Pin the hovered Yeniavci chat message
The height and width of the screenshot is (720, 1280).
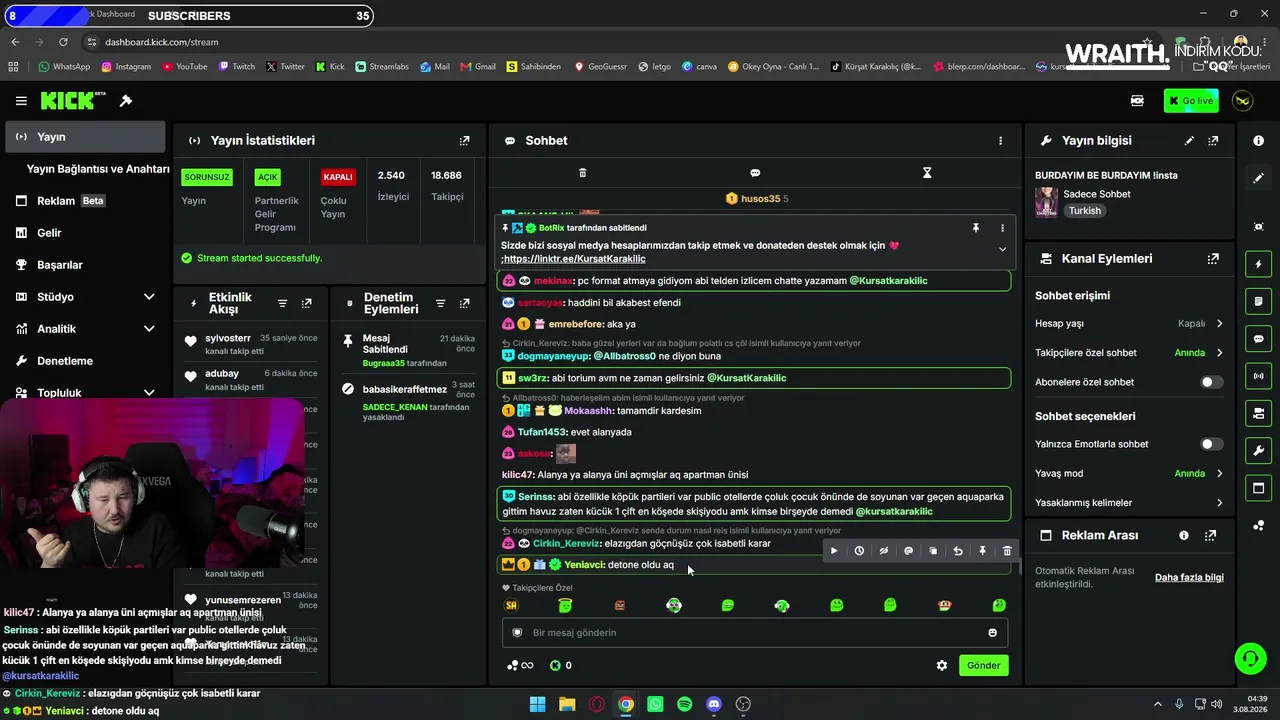(982, 551)
